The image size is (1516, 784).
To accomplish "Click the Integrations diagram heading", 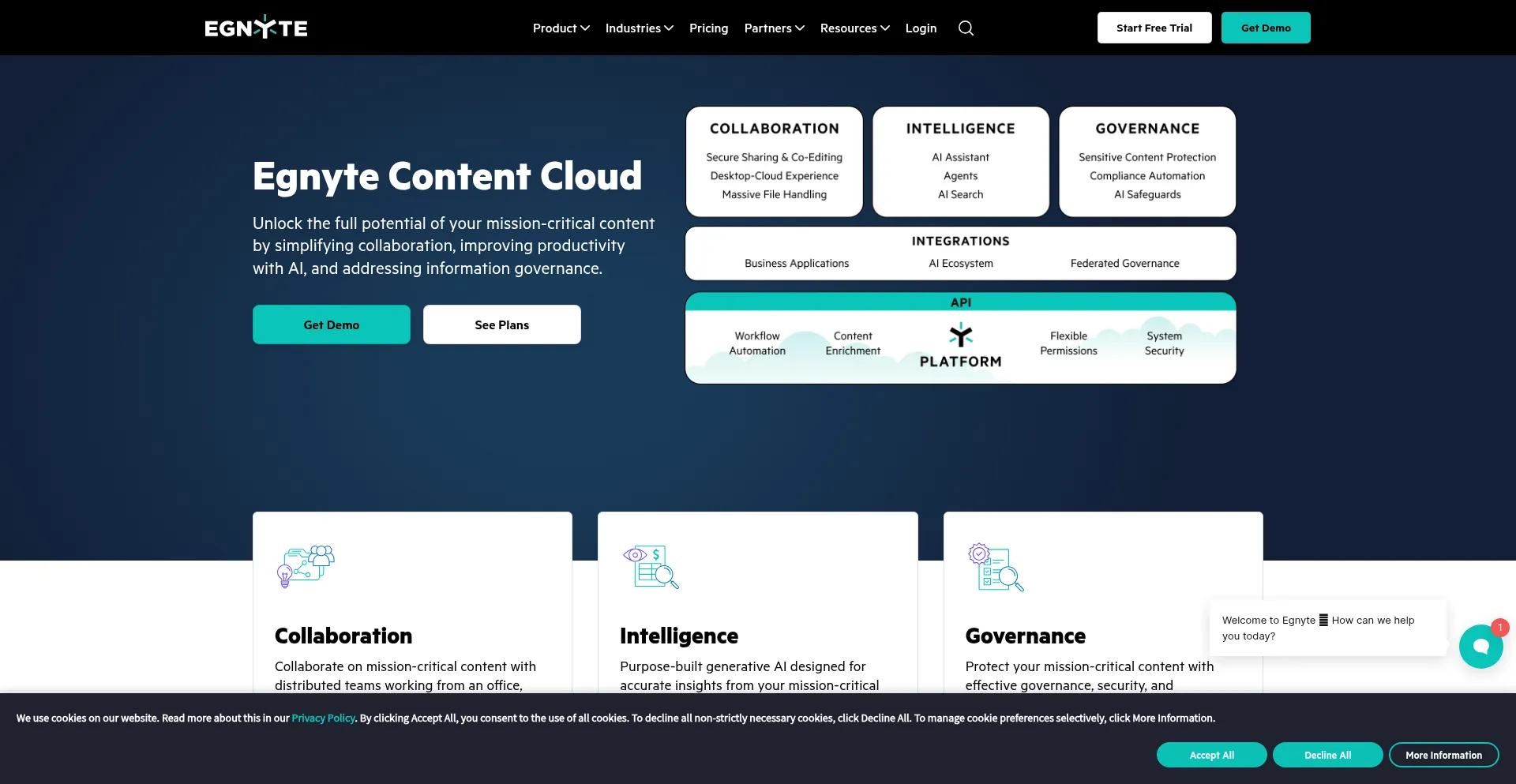I will tap(961, 241).
